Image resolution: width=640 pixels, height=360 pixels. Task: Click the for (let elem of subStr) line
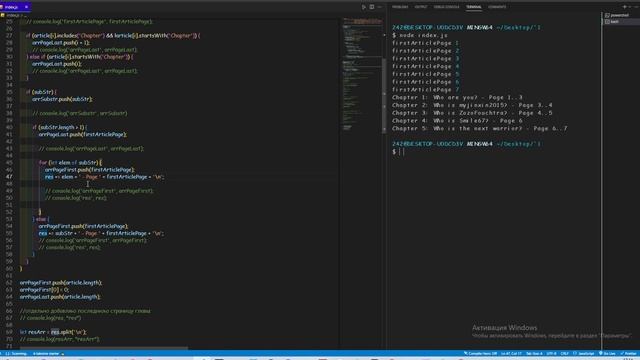click(x=70, y=162)
